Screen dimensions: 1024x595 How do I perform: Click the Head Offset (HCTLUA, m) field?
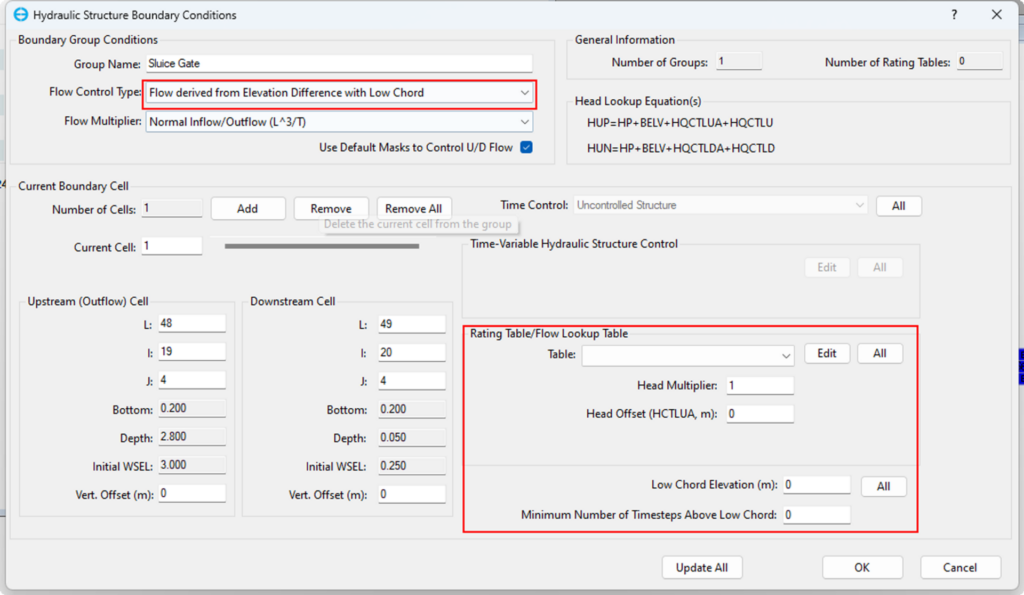[760, 414]
